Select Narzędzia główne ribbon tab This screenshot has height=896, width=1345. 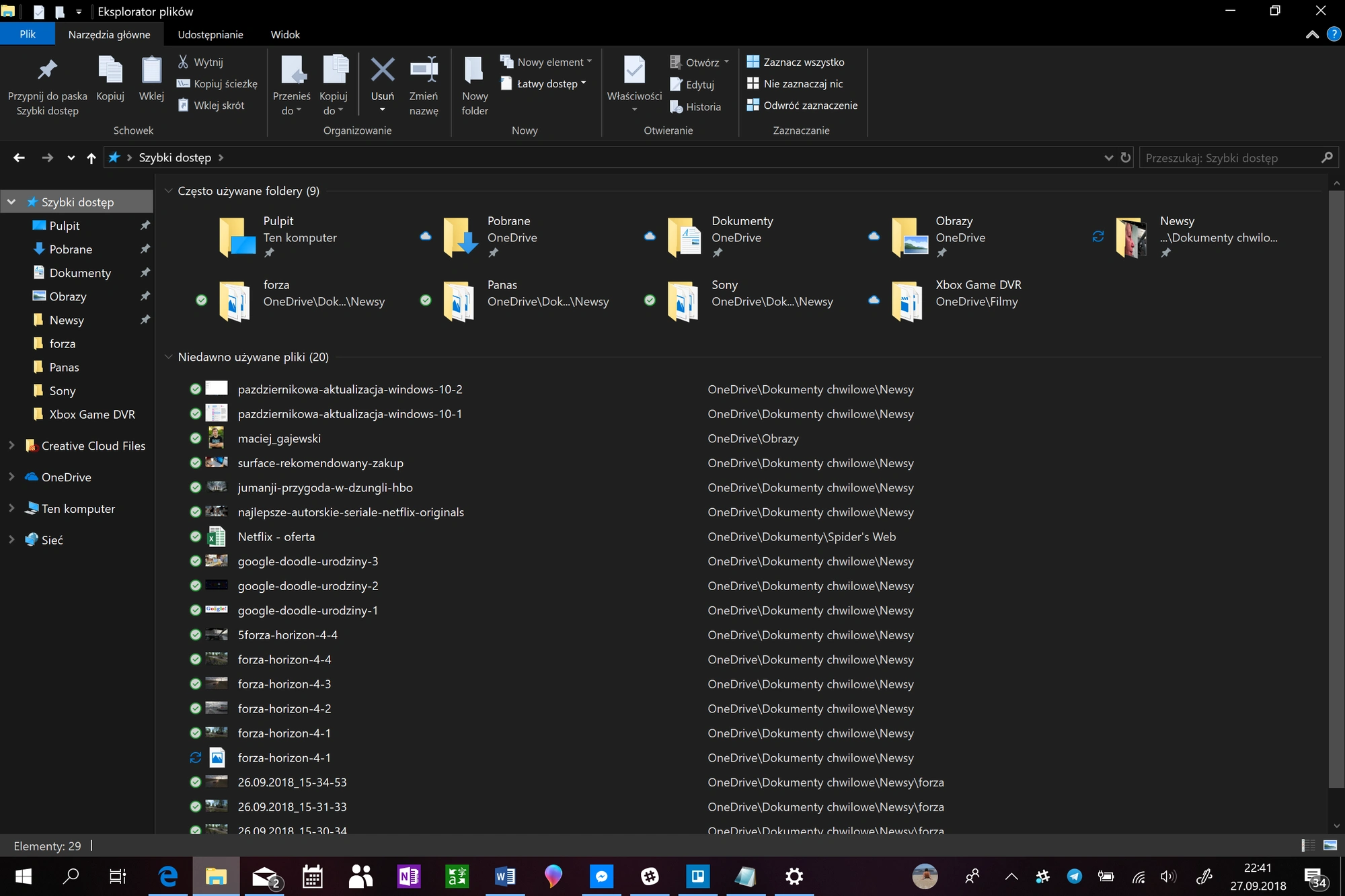click(x=110, y=34)
